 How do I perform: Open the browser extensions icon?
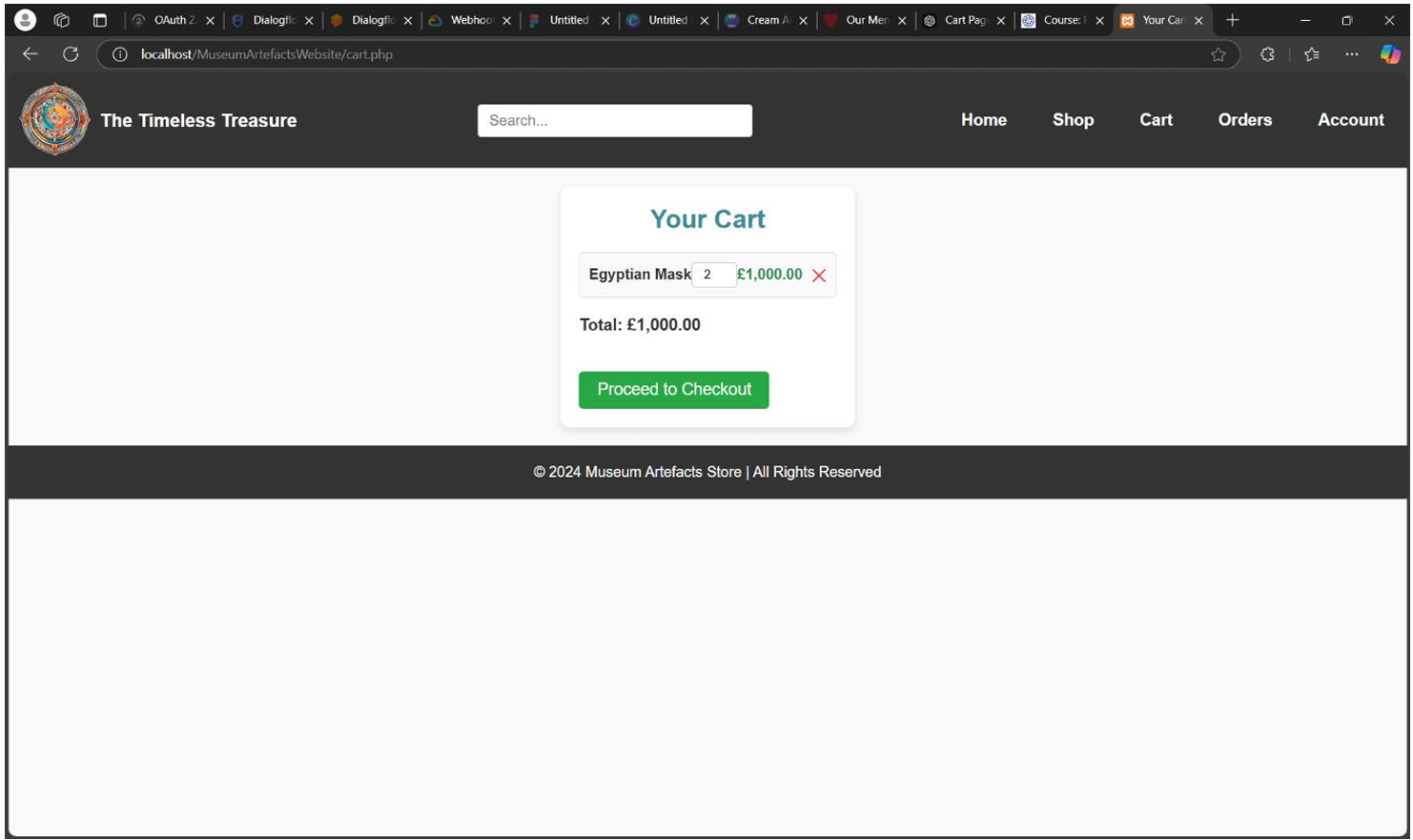tap(1267, 54)
